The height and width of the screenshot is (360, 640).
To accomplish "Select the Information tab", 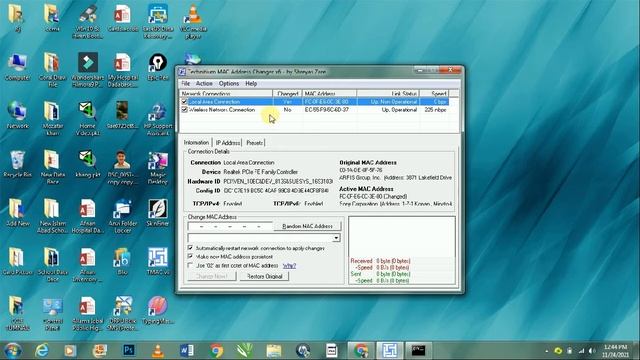I will (196, 142).
